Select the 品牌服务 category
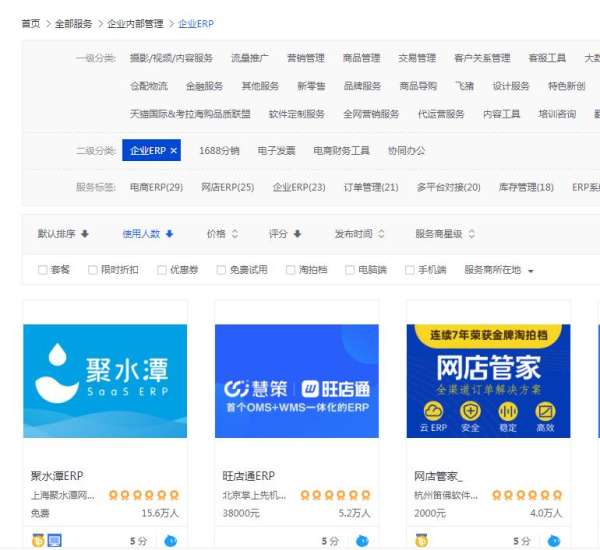 (362, 86)
